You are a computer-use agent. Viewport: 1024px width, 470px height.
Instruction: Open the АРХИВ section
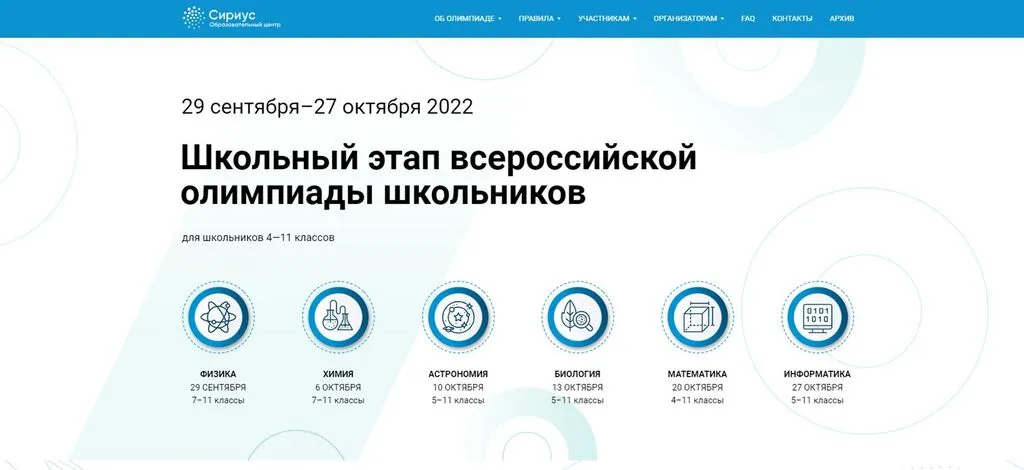click(843, 18)
